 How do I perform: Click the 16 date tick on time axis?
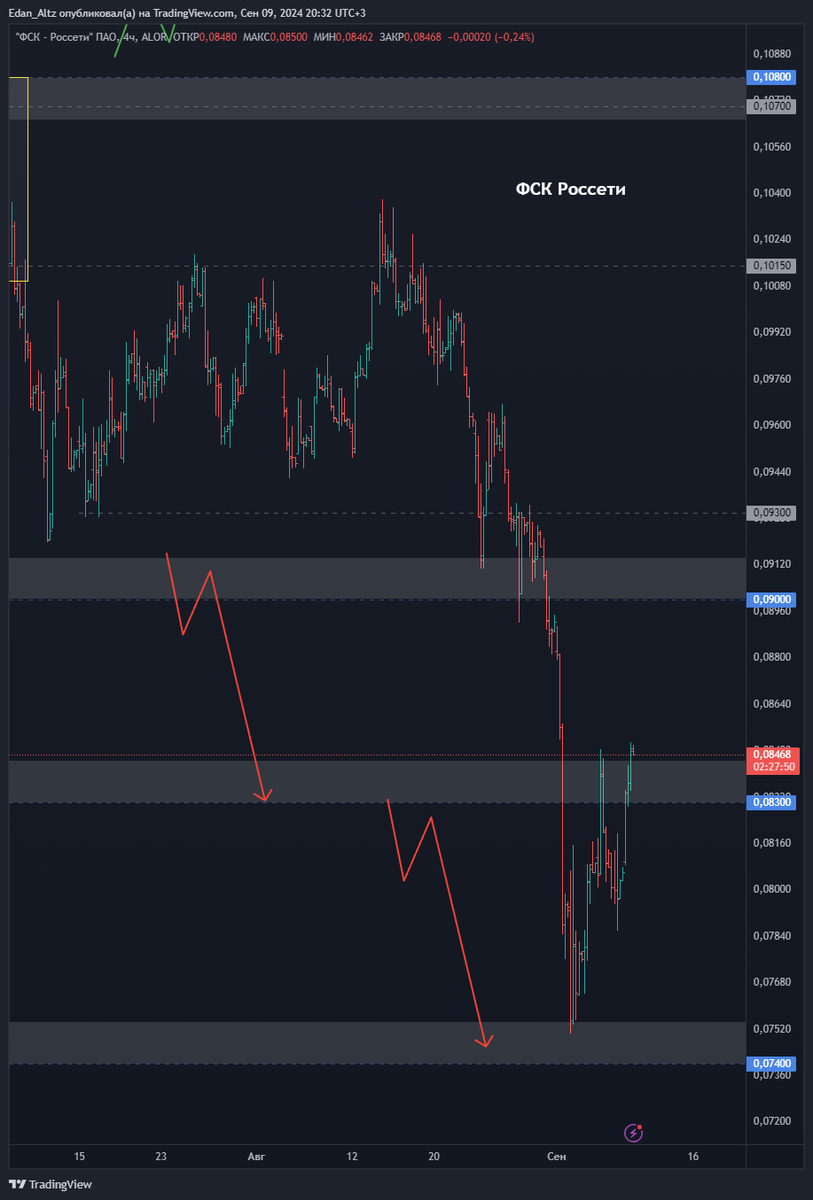693,1156
